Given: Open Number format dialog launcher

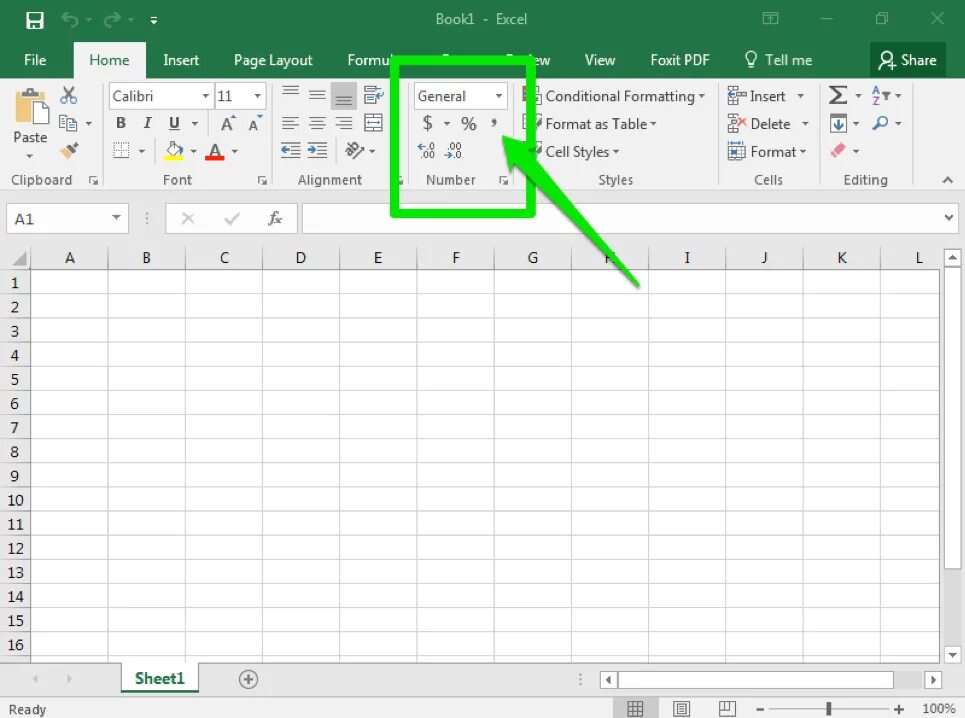Looking at the screenshot, I should point(503,180).
